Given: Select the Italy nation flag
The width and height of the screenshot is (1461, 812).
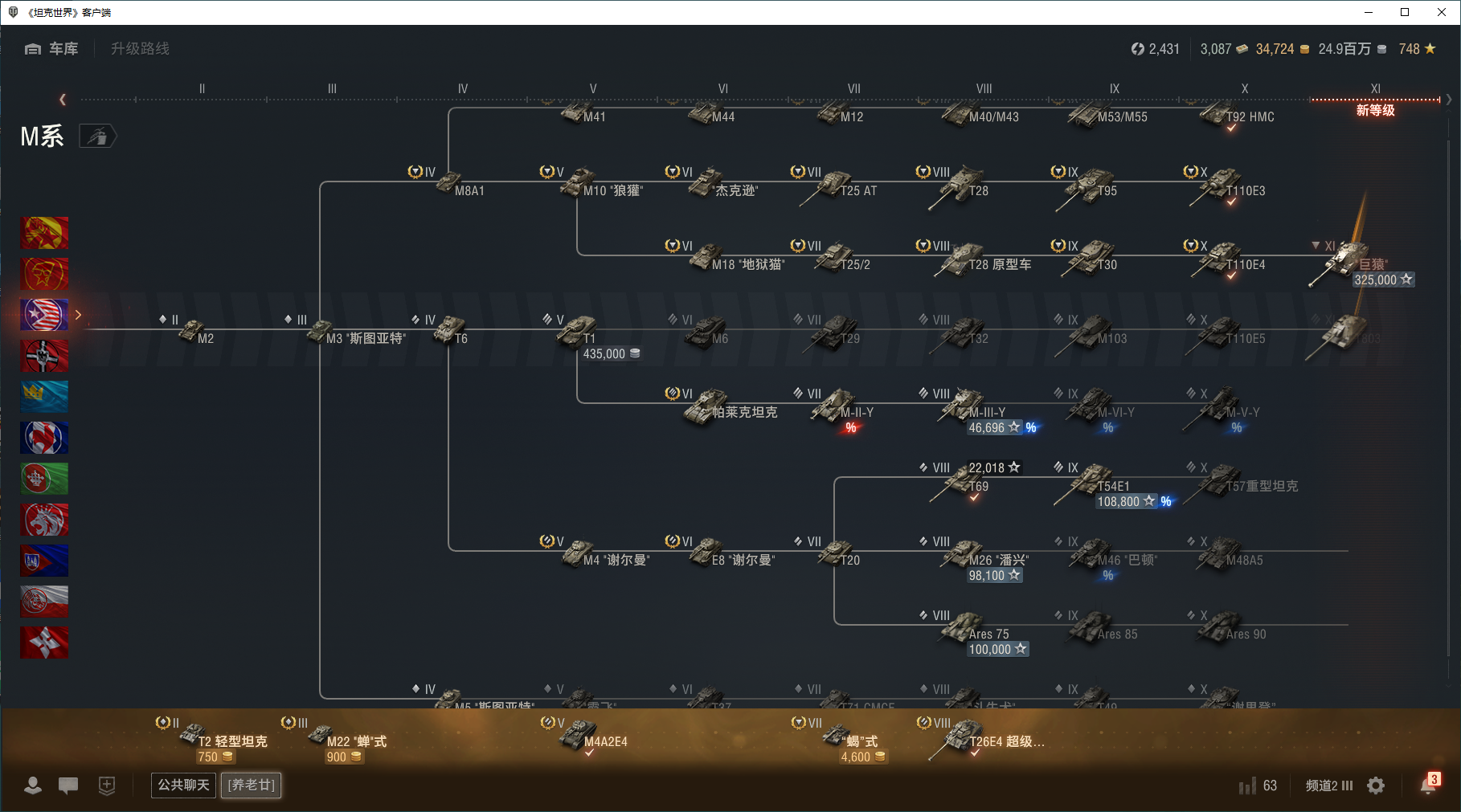Looking at the screenshot, I should (44, 479).
